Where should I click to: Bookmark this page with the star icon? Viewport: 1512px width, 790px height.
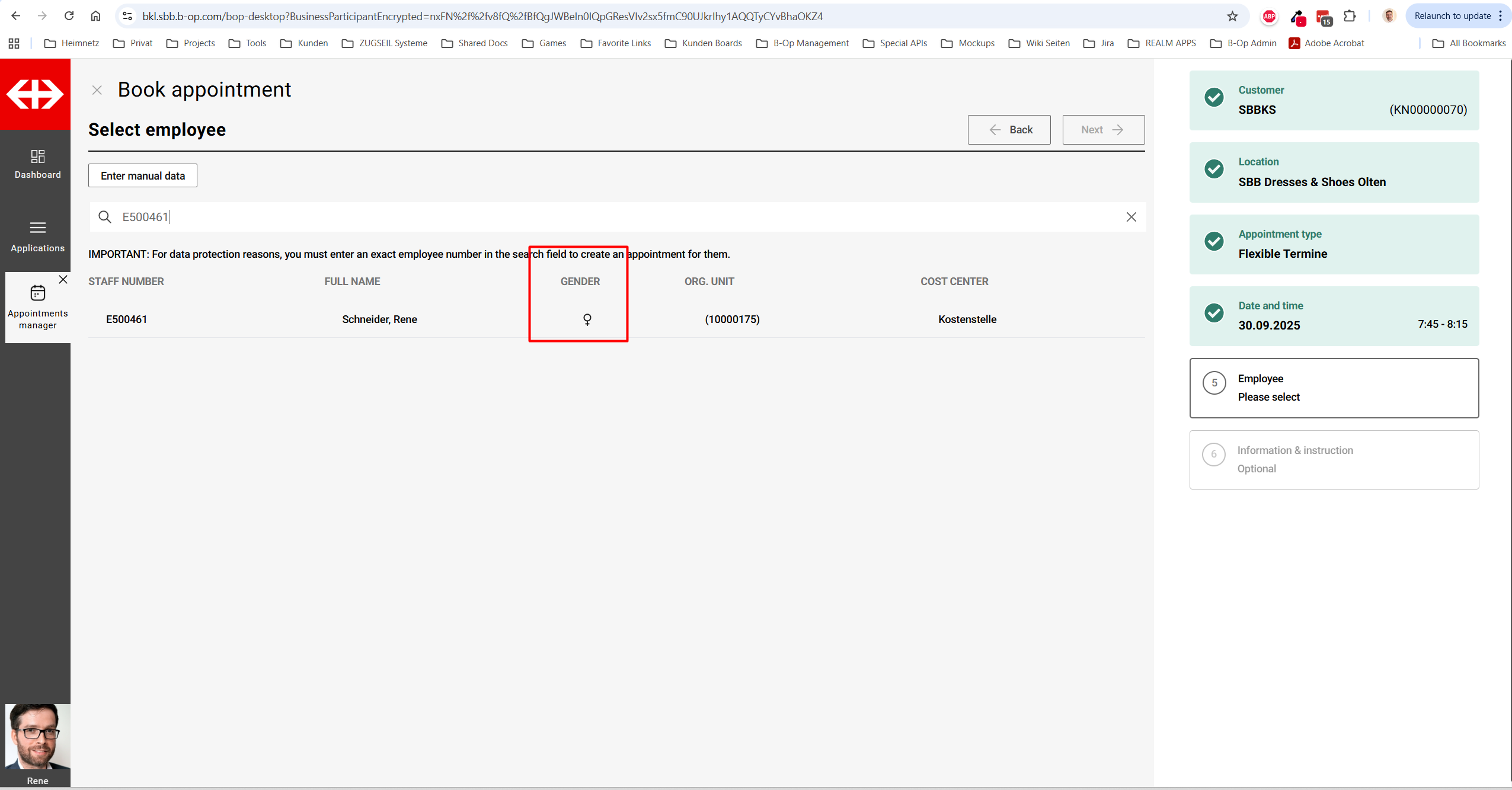(x=1232, y=16)
